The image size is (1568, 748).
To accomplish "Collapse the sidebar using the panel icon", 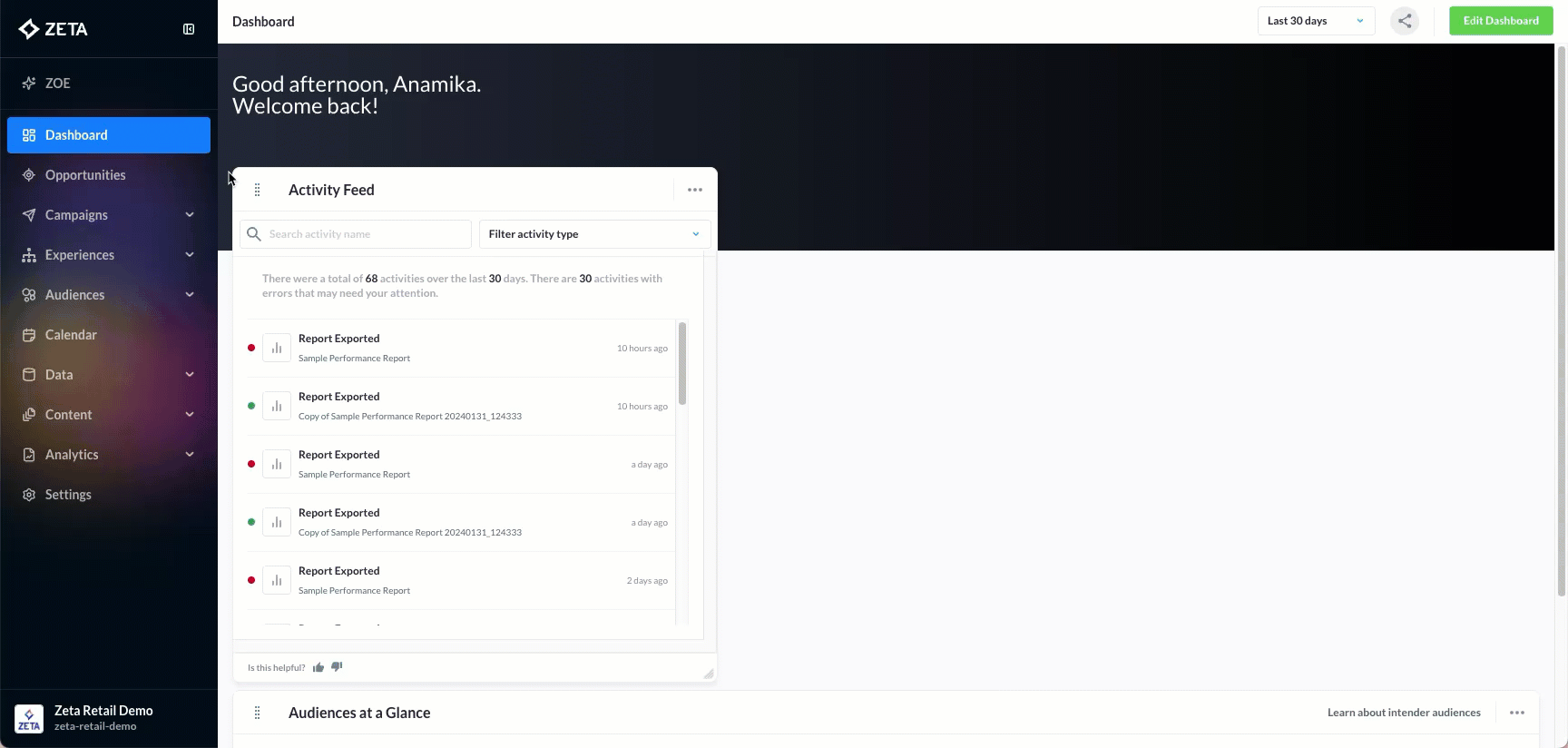I will [189, 29].
